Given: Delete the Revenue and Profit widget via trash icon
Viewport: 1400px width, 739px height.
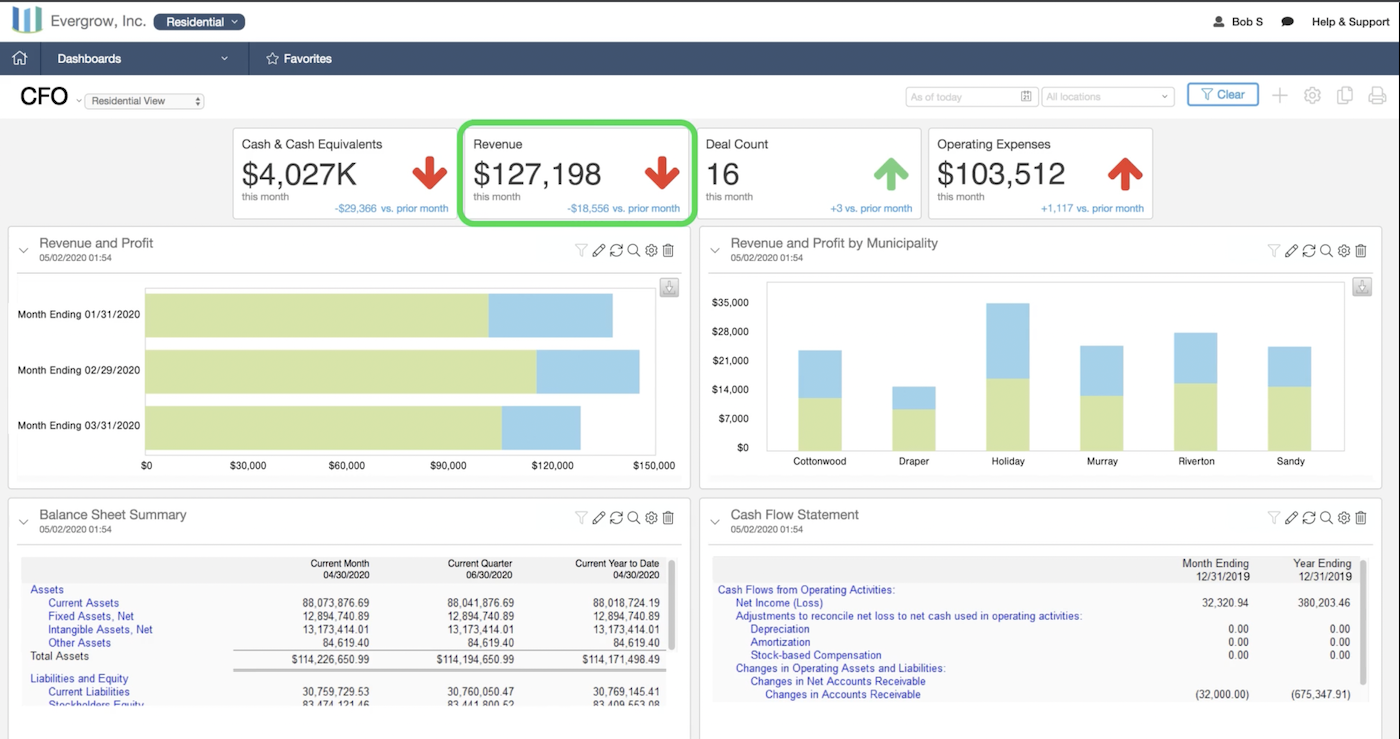Looking at the screenshot, I should [x=668, y=250].
